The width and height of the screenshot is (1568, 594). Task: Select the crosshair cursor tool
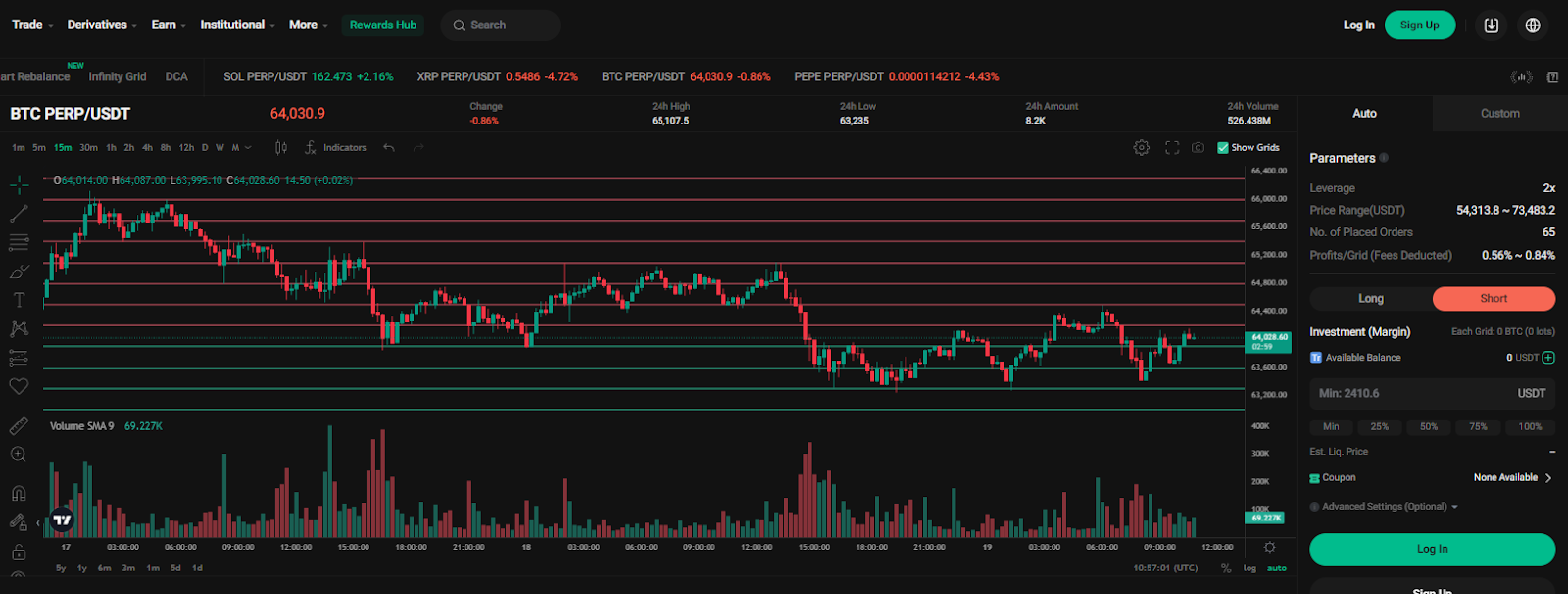pos(19,184)
